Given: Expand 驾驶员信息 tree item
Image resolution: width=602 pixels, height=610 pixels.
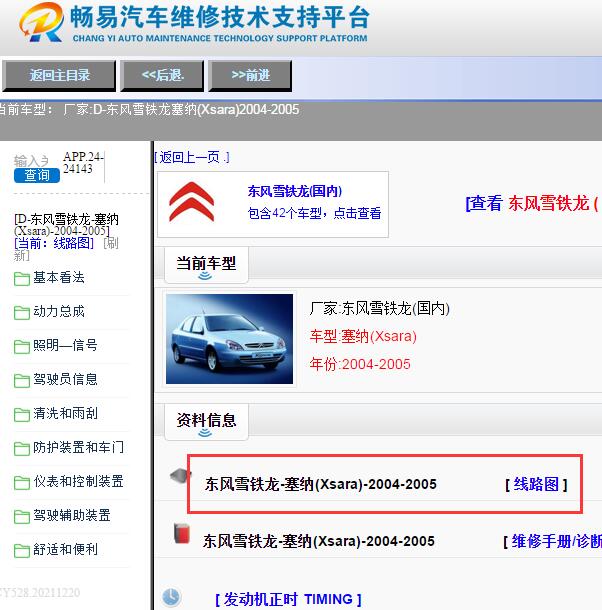Looking at the screenshot, I should click(65, 379).
